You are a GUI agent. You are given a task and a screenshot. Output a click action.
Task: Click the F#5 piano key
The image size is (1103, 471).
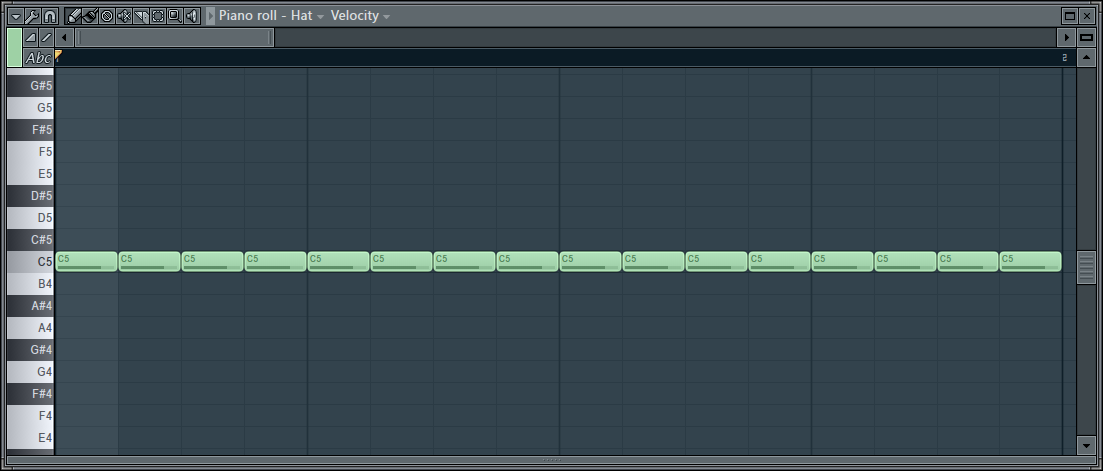coord(31,129)
